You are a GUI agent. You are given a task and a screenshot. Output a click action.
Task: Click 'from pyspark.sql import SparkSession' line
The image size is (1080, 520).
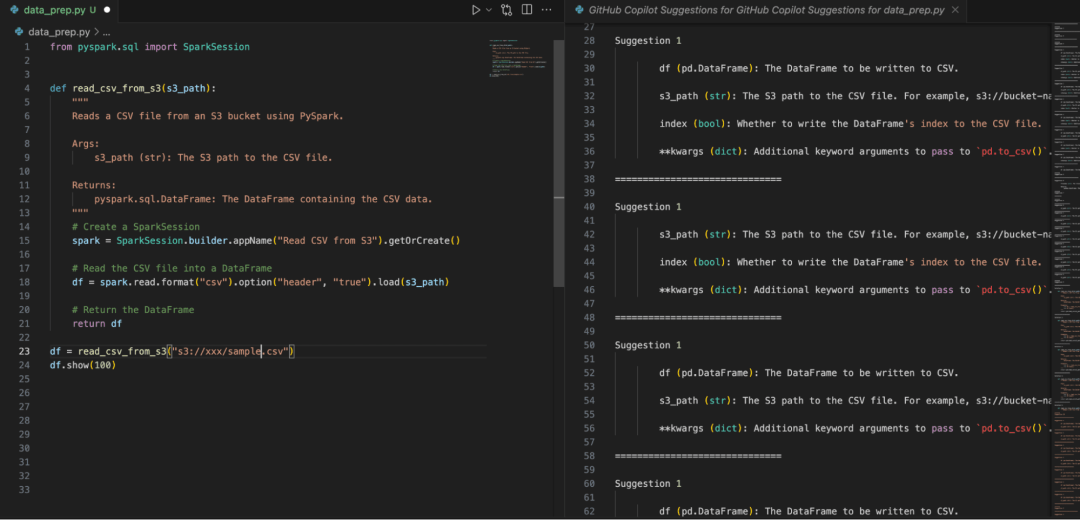point(149,47)
